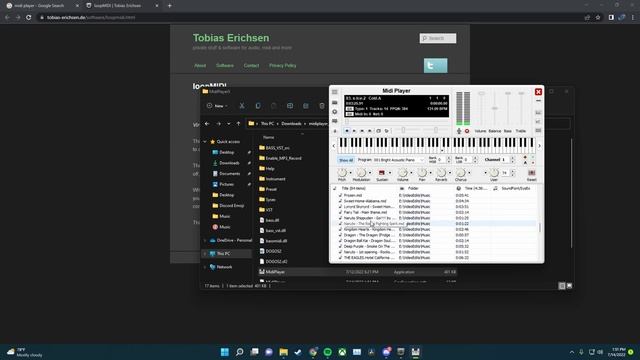Click File Explorer up-directory arrow
The image size is (640, 360).
click(x=238, y=124)
